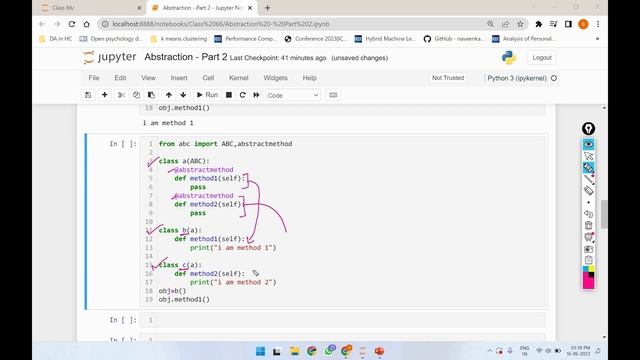Viewport: 640px width, 360px height.
Task: Paste cells below icon
Action: click(x=151, y=95)
